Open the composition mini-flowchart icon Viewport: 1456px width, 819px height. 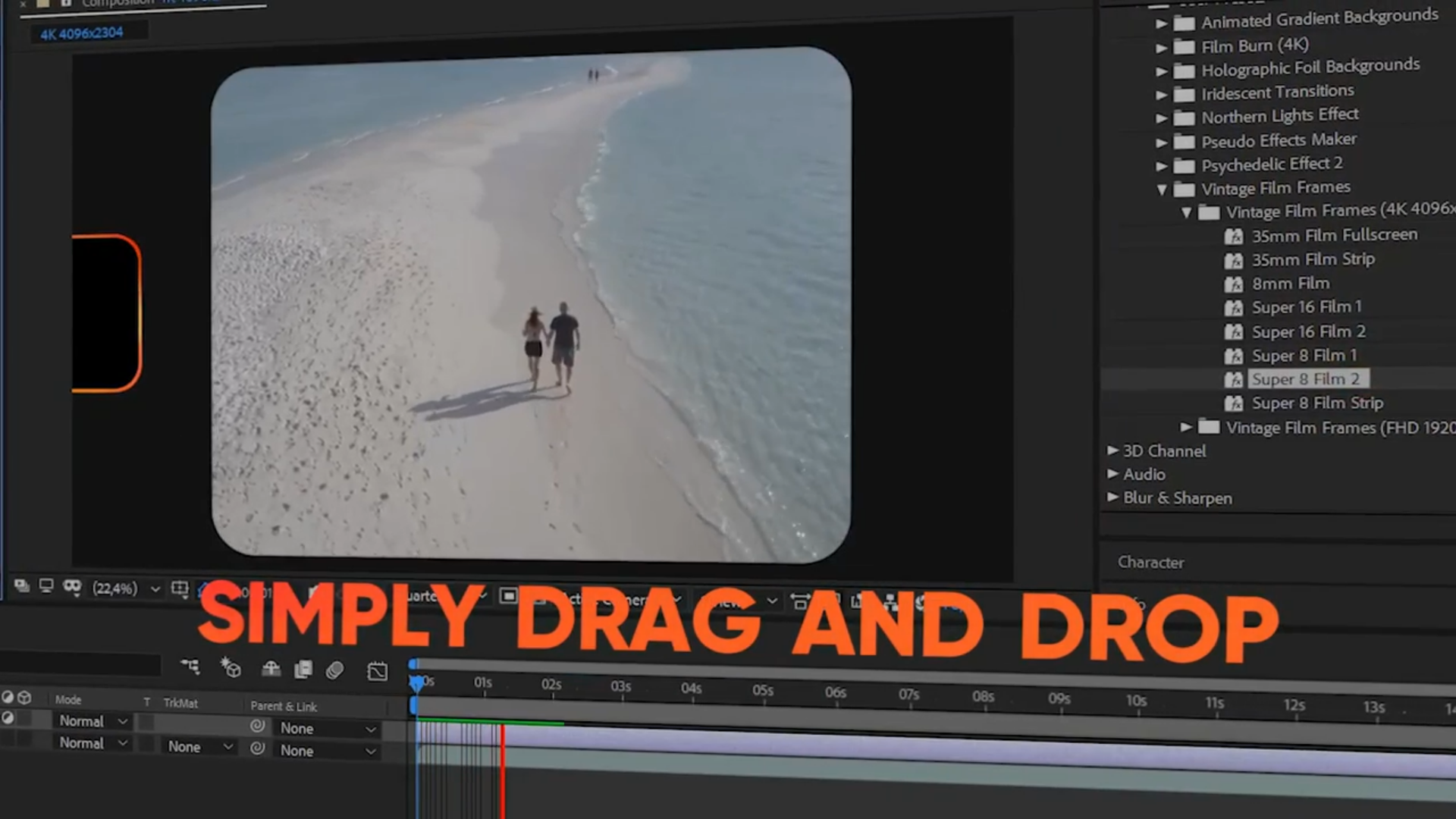click(190, 667)
